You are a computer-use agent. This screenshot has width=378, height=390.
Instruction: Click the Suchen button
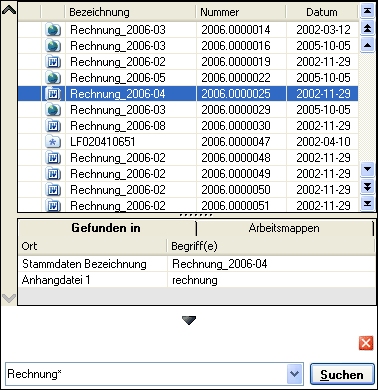[x=342, y=375]
